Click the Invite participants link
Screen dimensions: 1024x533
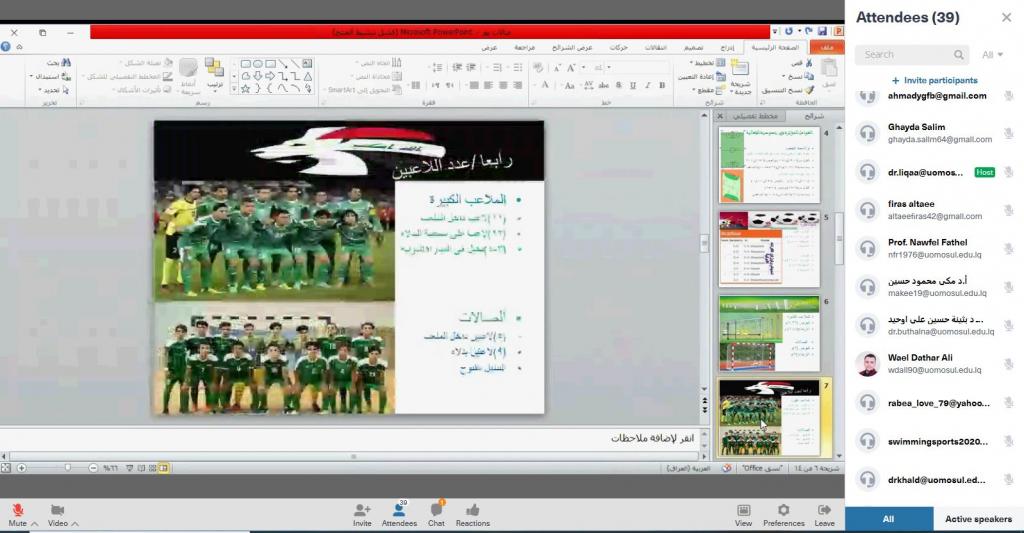click(x=934, y=80)
